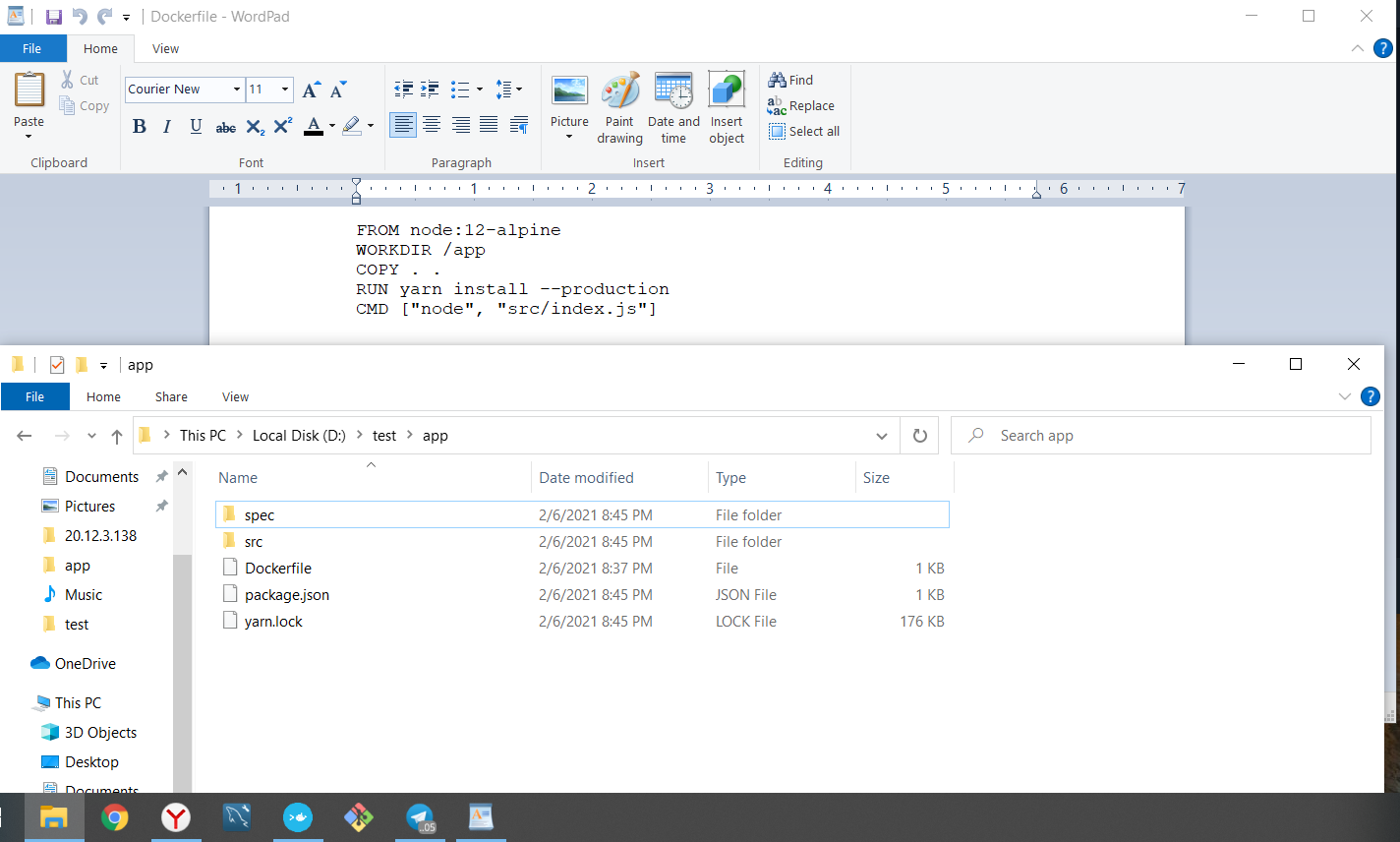
Task: Open font color dropdown arrow
Action: click(331, 126)
